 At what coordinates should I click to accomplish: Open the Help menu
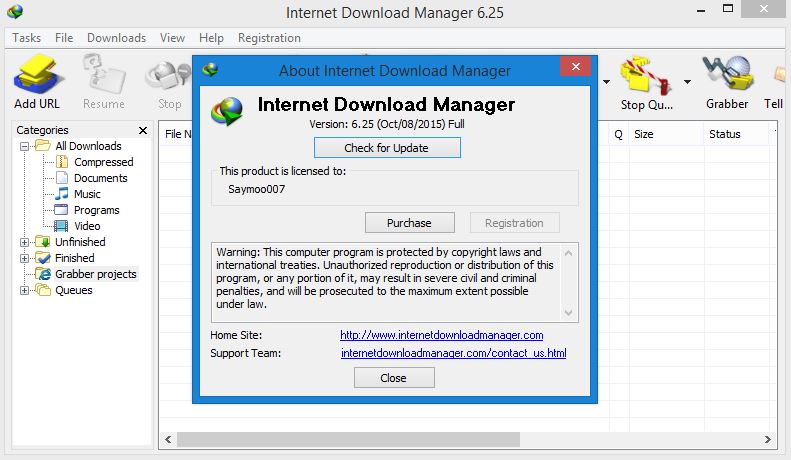tap(211, 38)
